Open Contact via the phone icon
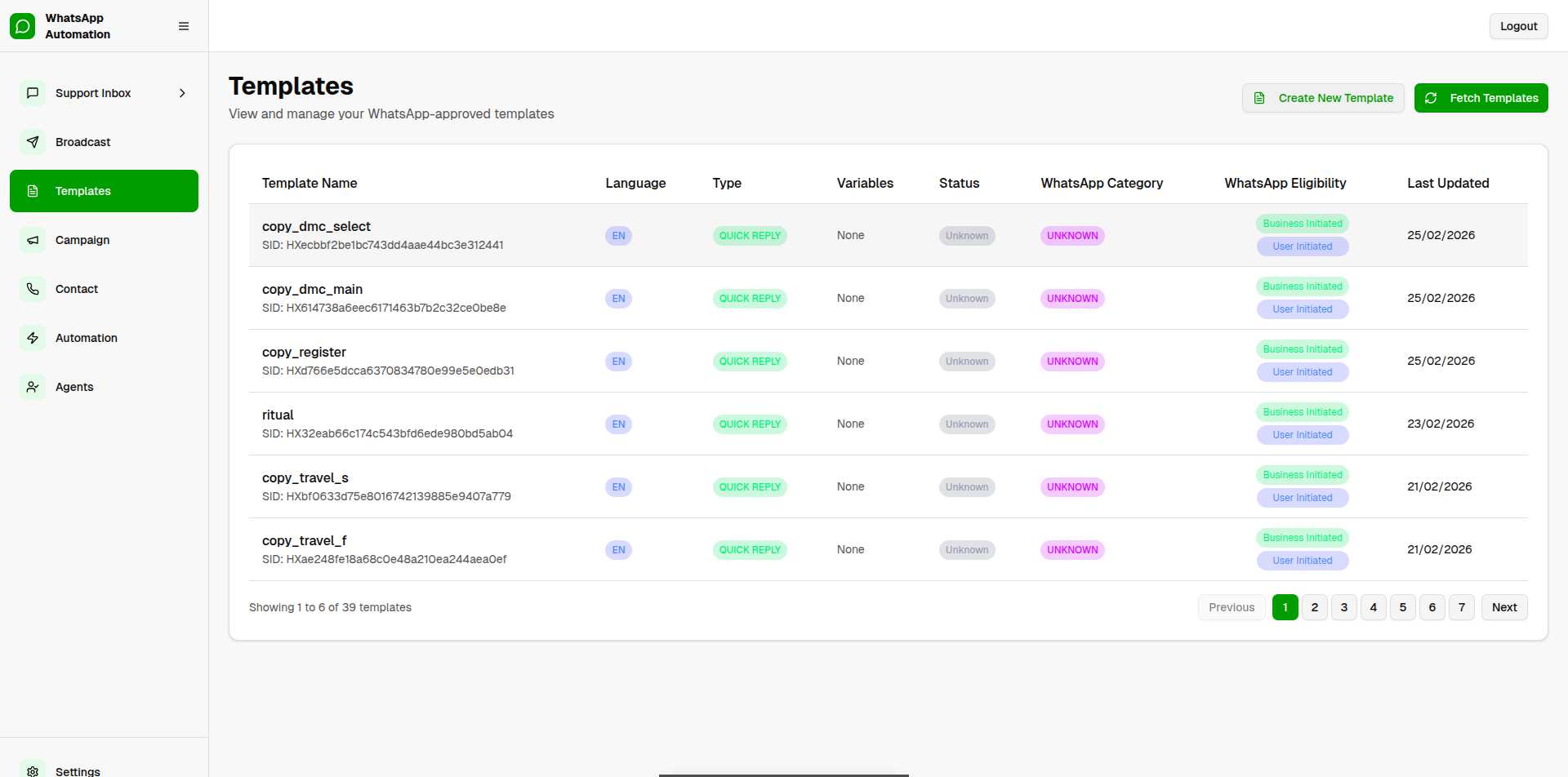1568x777 pixels. (x=33, y=289)
